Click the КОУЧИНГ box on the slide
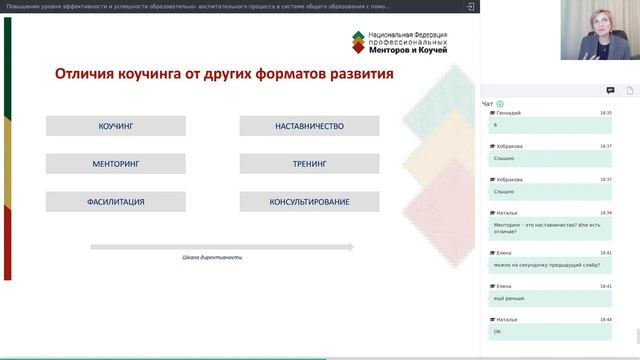This screenshot has height=360, width=640. (116, 126)
